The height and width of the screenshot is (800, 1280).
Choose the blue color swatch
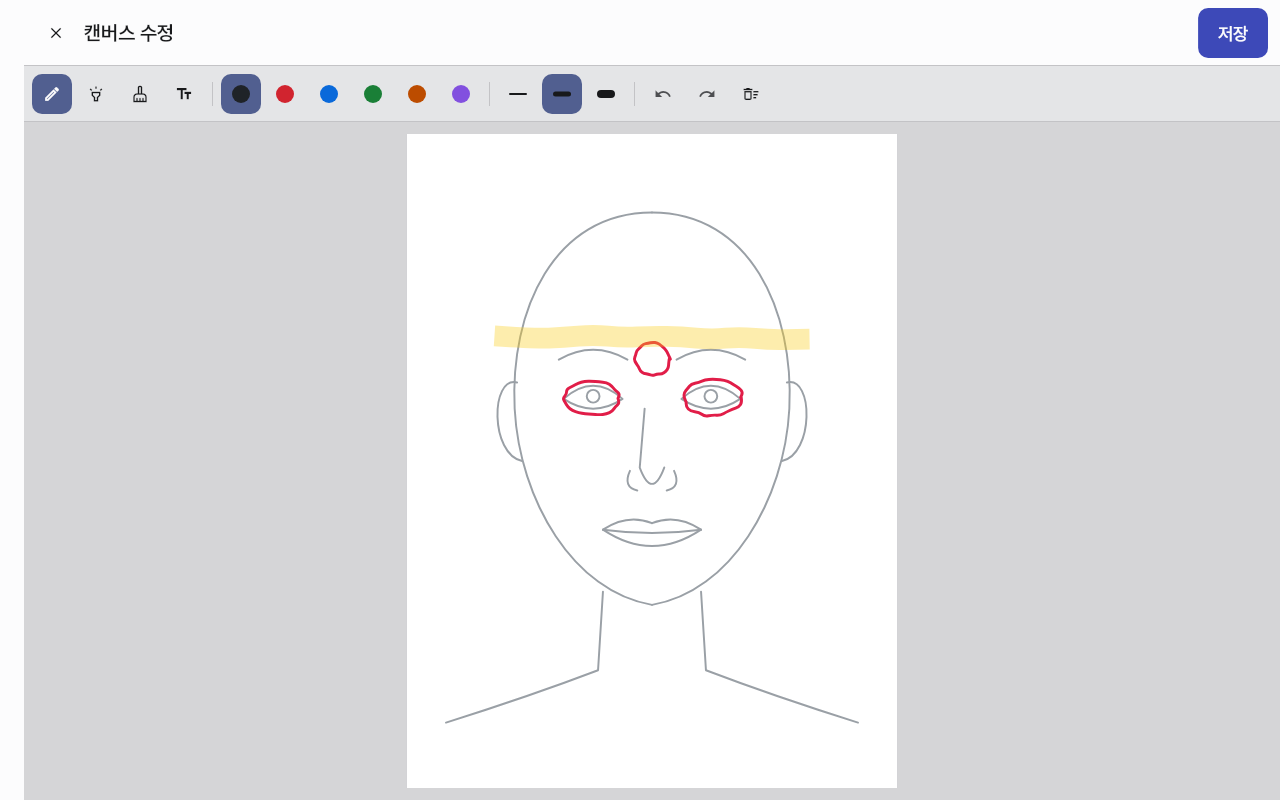tap(329, 94)
